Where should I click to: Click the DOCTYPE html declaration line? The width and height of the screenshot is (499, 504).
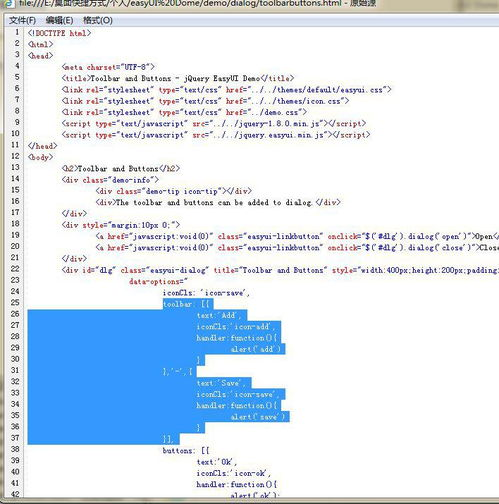59,33
